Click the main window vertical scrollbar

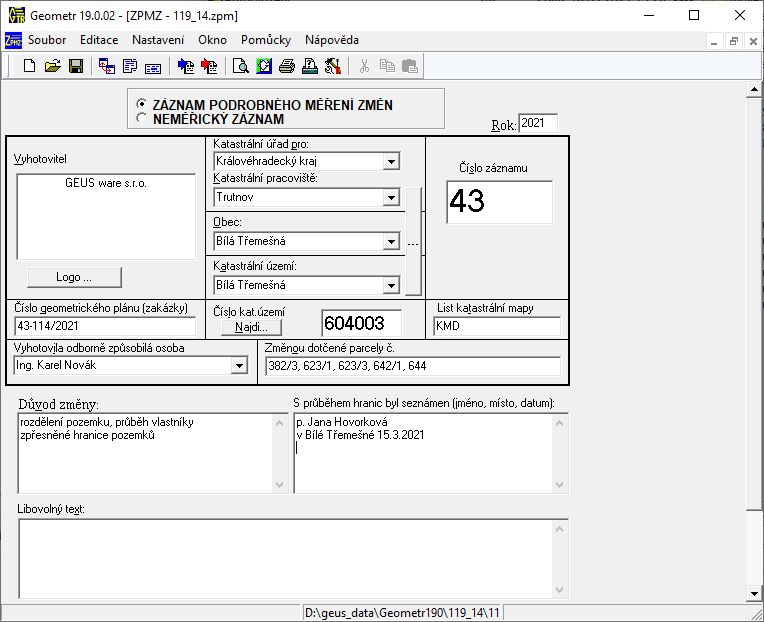tap(755, 300)
